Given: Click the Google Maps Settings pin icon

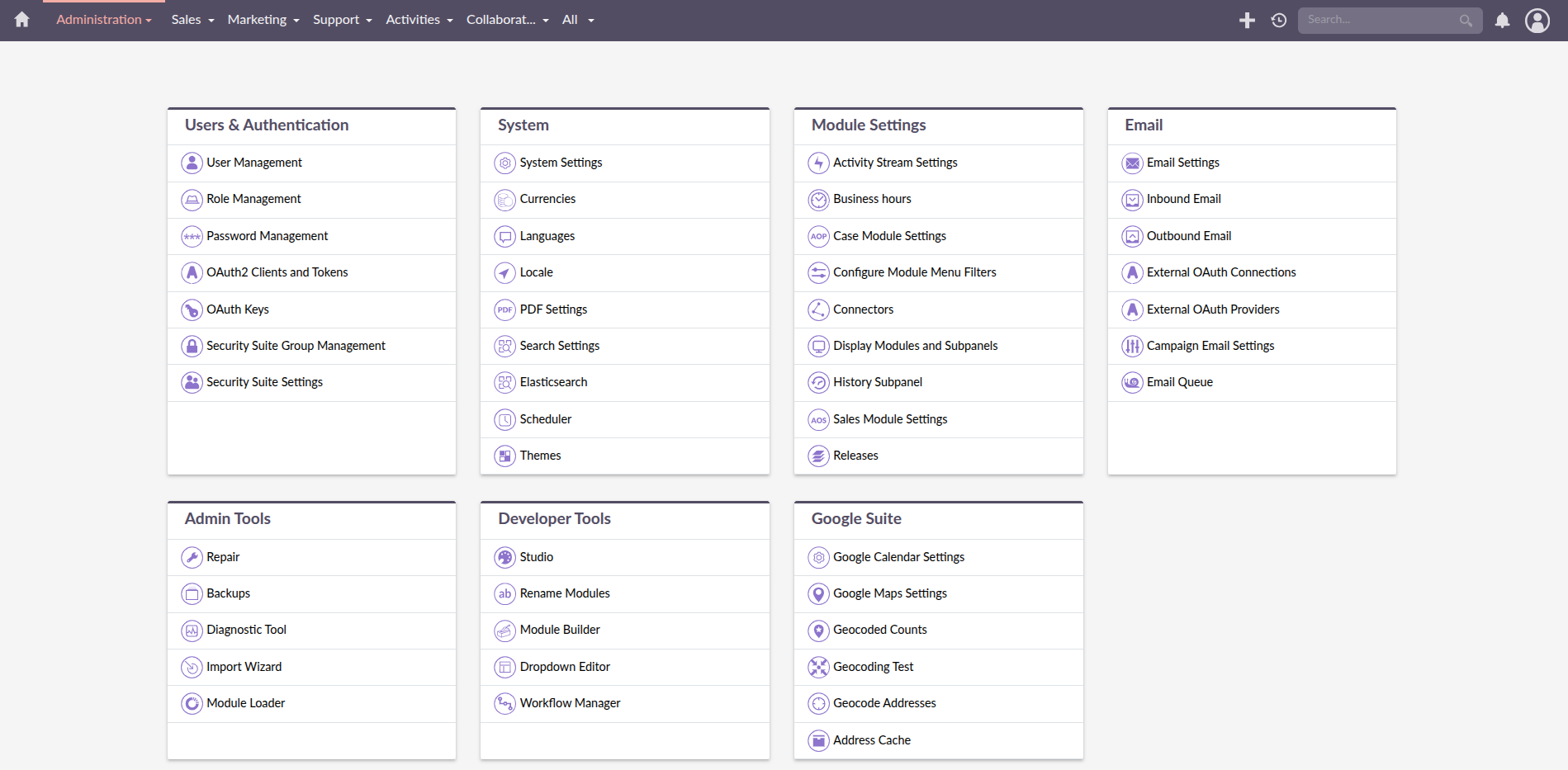Looking at the screenshot, I should (x=818, y=593).
